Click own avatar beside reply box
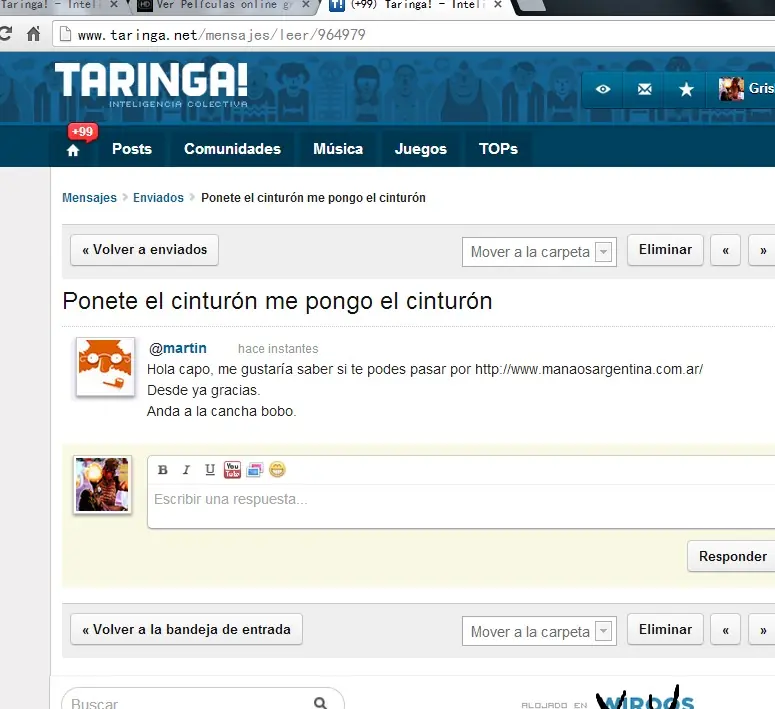 pos(102,485)
